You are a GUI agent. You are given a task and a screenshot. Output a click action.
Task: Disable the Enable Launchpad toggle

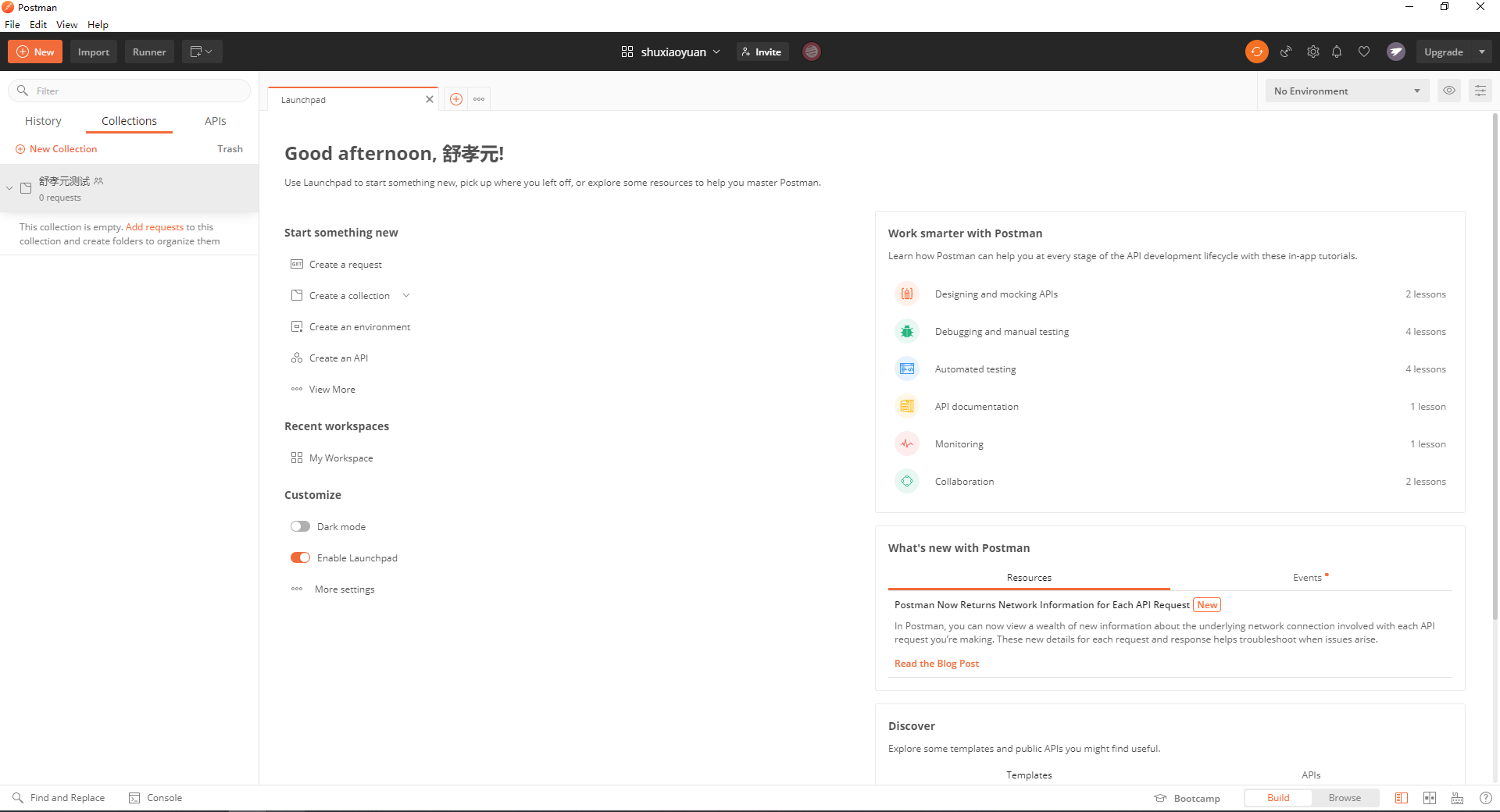(300, 558)
